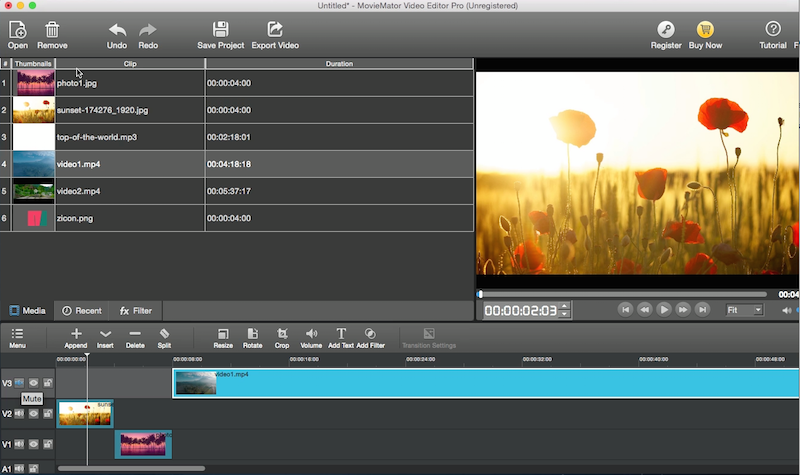This screenshot has height=475, width=800.
Task: Click the preview playback progress slider
Action: 622,294
